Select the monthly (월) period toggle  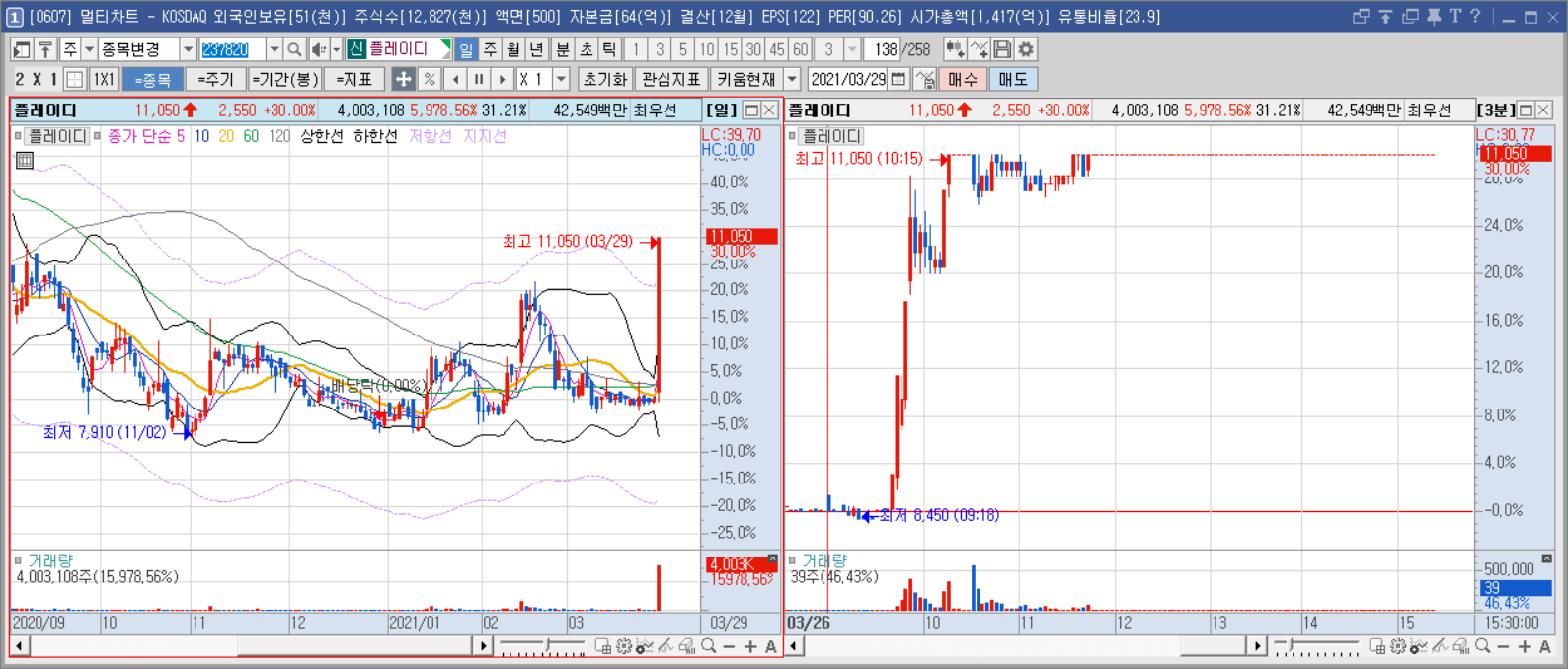click(513, 49)
